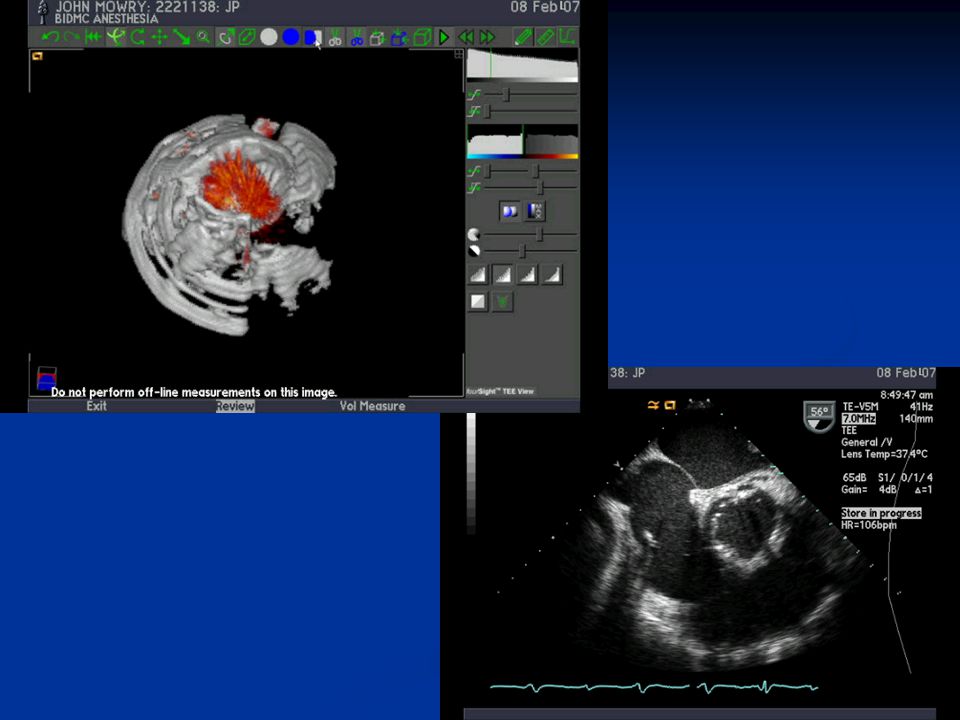
Task: Click the Exit button
Action: coord(96,406)
